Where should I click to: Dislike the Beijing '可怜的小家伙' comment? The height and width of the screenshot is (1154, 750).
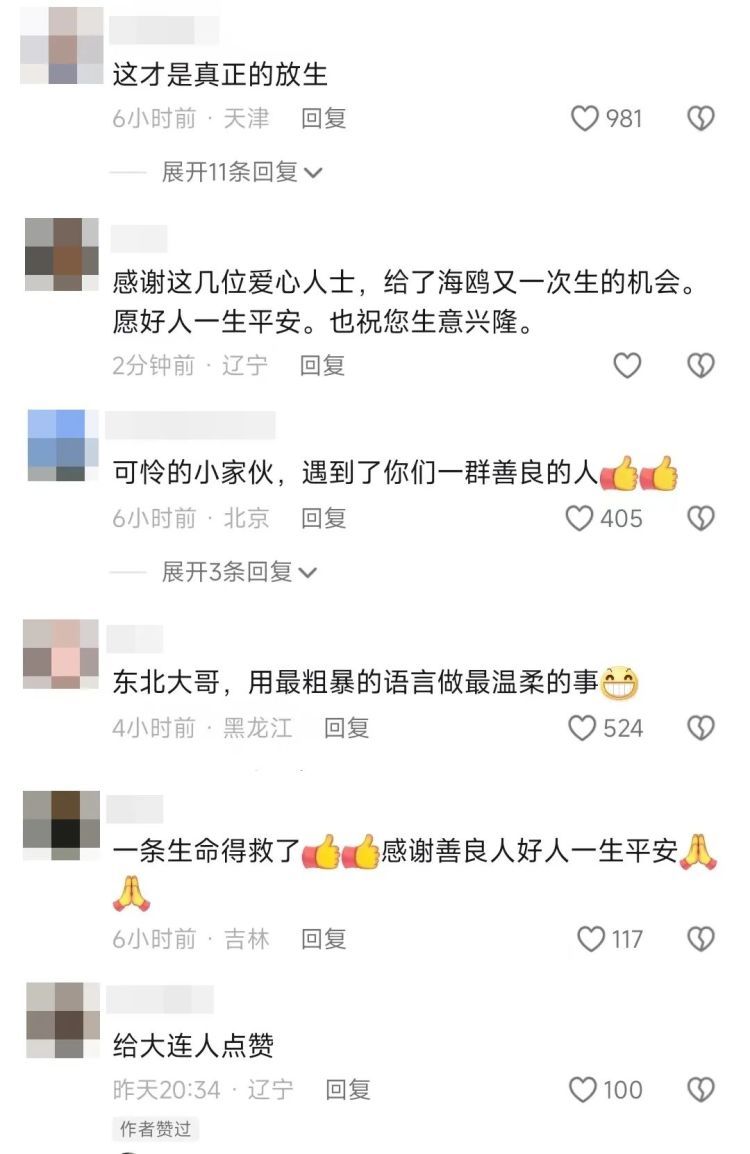click(700, 518)
